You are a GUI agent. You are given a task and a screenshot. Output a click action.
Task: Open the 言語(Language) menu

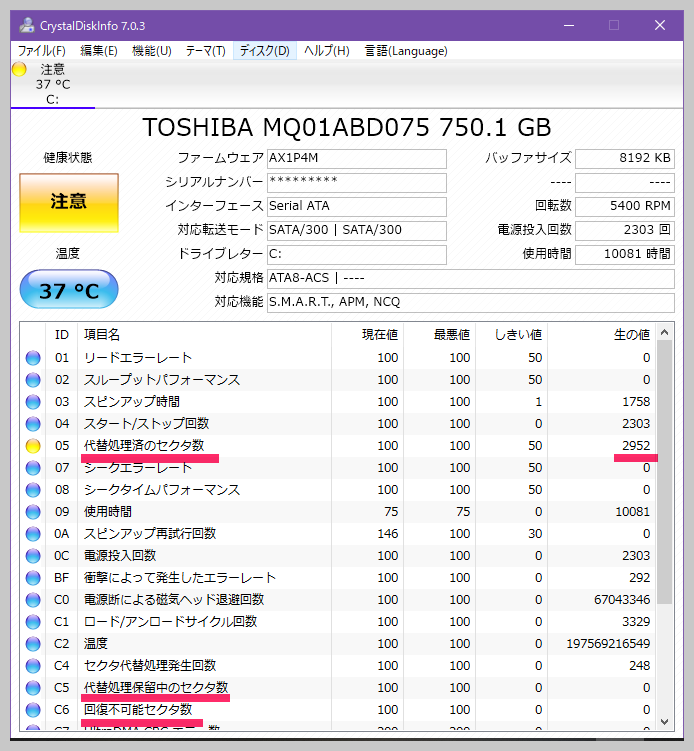(406, 51)
